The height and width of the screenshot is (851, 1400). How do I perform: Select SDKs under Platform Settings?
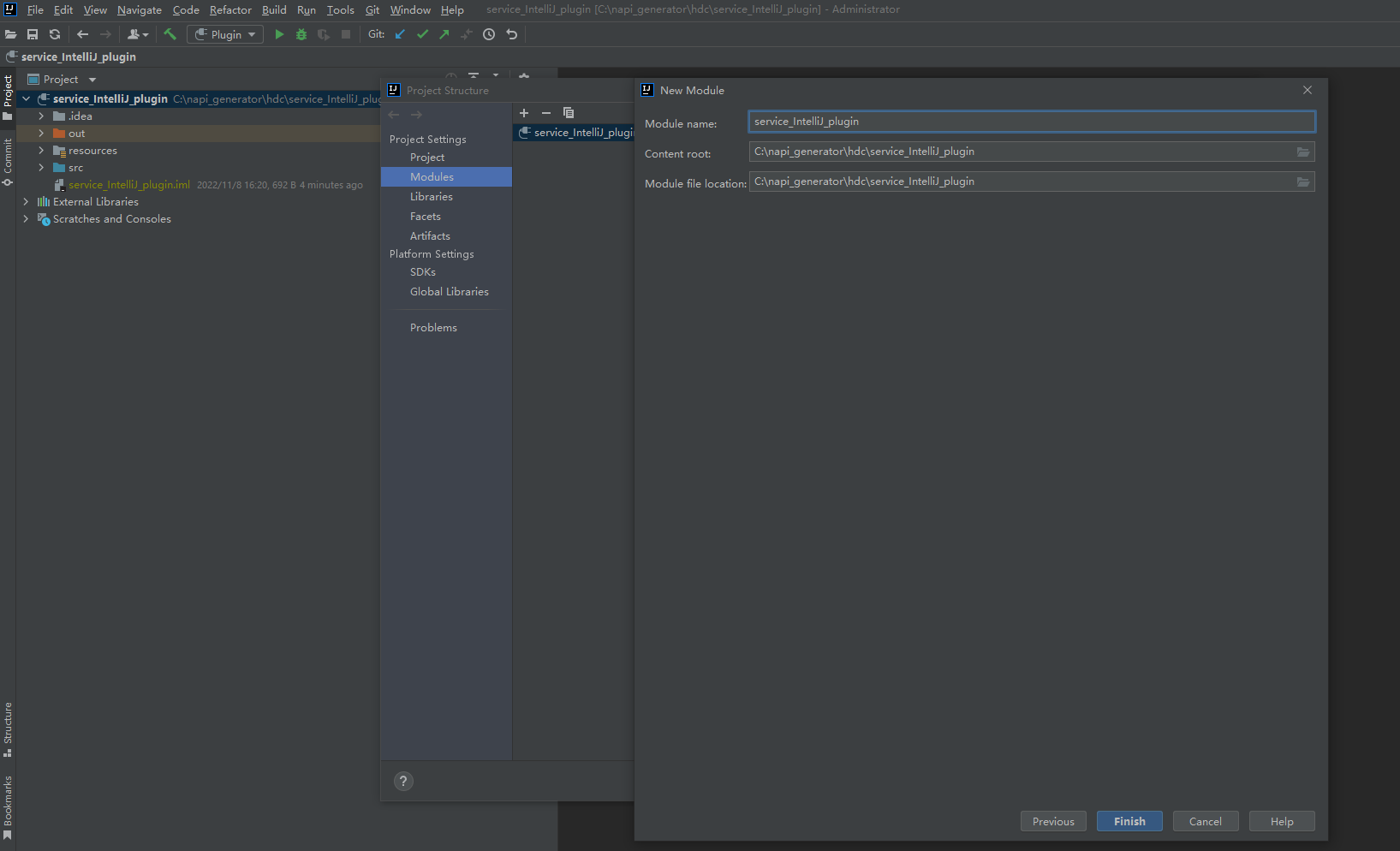(423, 271)
